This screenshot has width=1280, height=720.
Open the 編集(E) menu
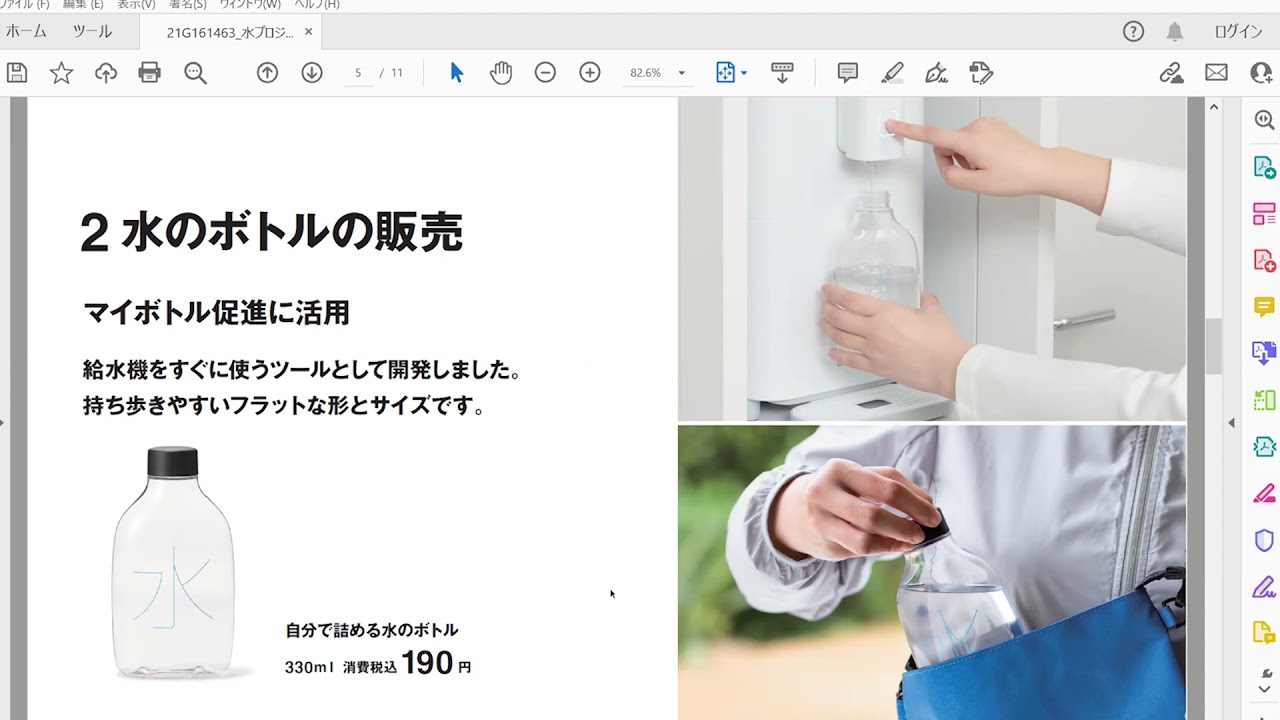tap(83, 5)
